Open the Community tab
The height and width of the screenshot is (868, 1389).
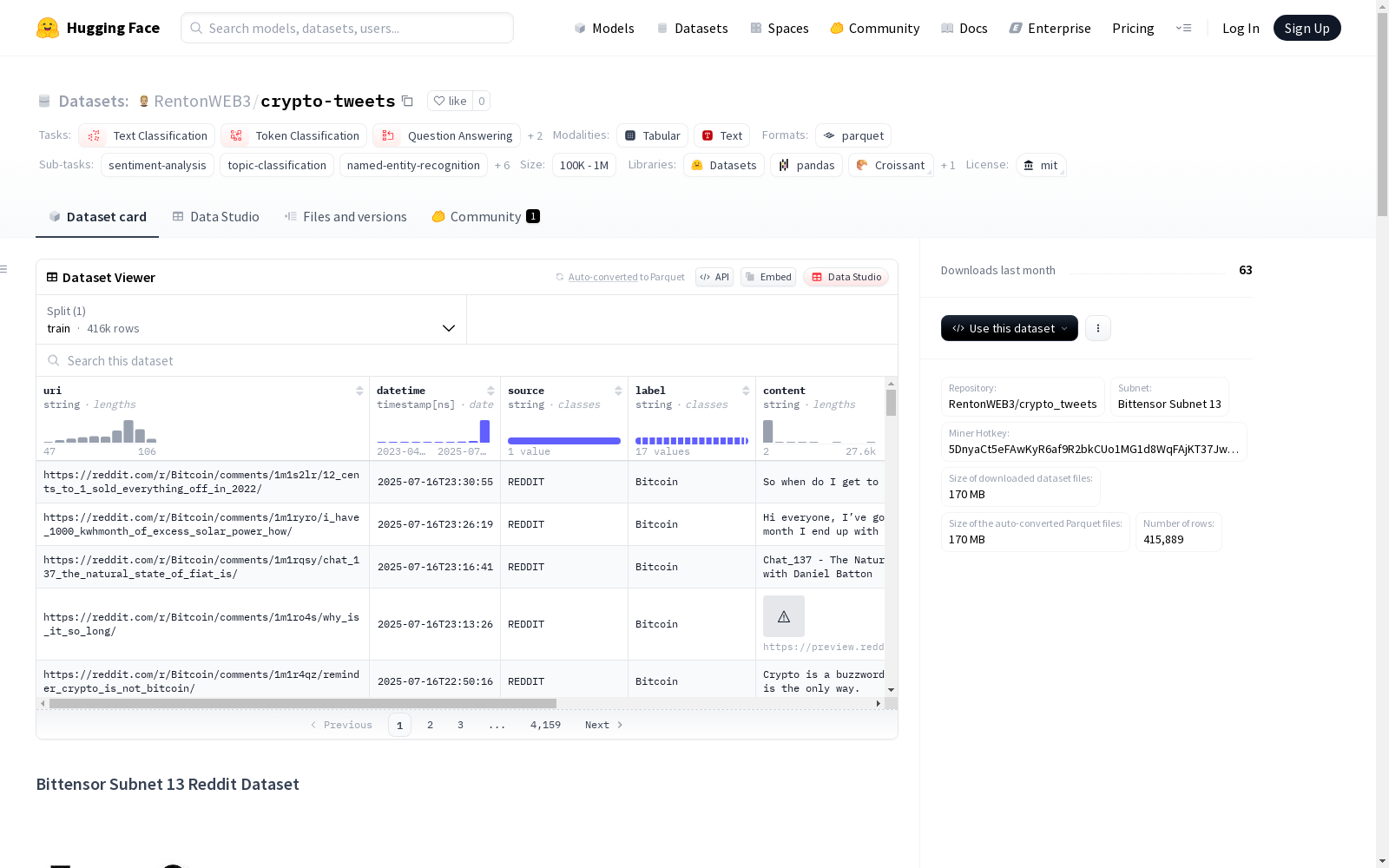pos(485,217)
